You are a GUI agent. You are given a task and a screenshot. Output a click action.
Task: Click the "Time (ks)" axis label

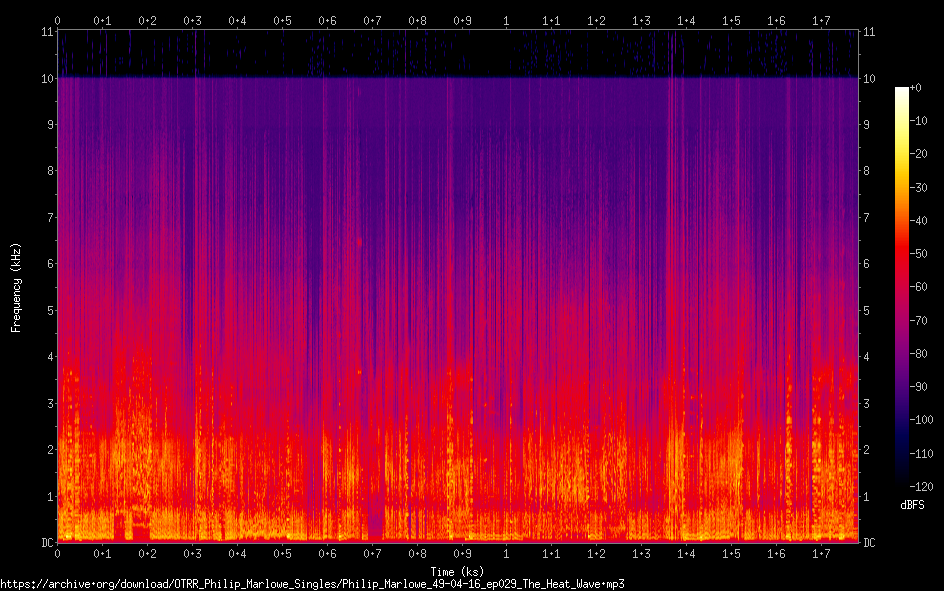457,571
